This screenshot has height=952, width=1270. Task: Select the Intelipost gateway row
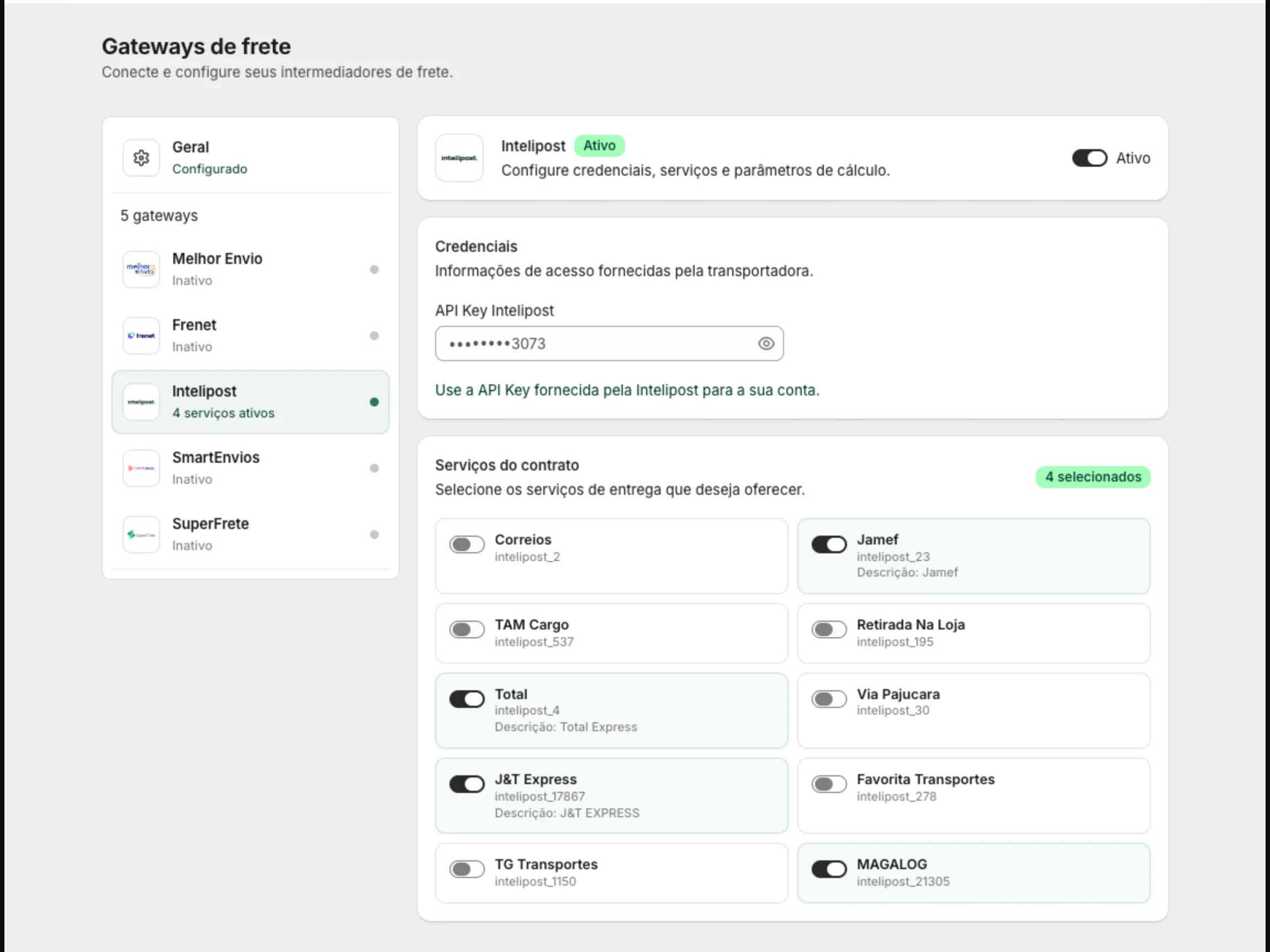click(250, 402)
